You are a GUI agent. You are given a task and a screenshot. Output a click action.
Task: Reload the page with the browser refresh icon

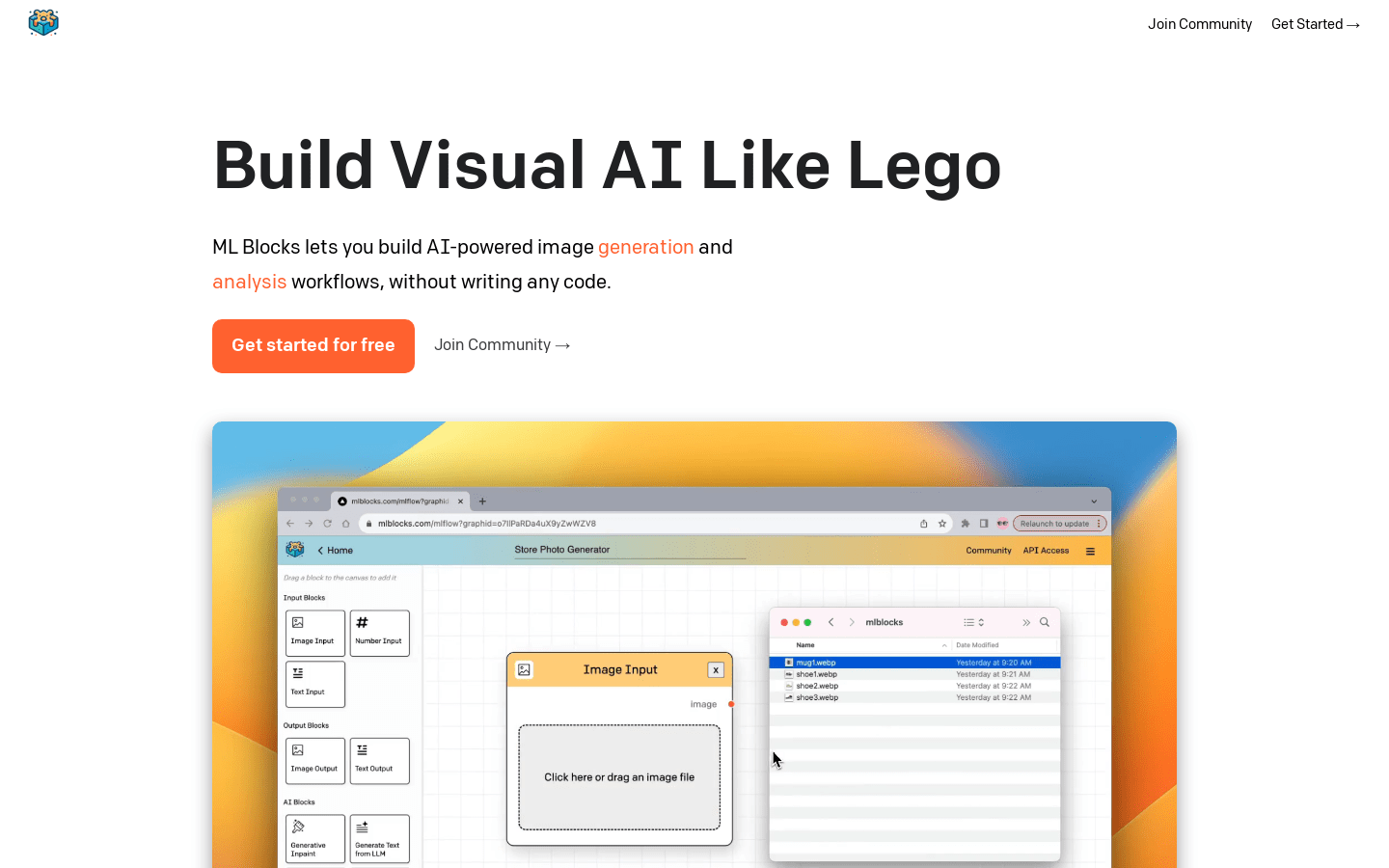point(327,524)
